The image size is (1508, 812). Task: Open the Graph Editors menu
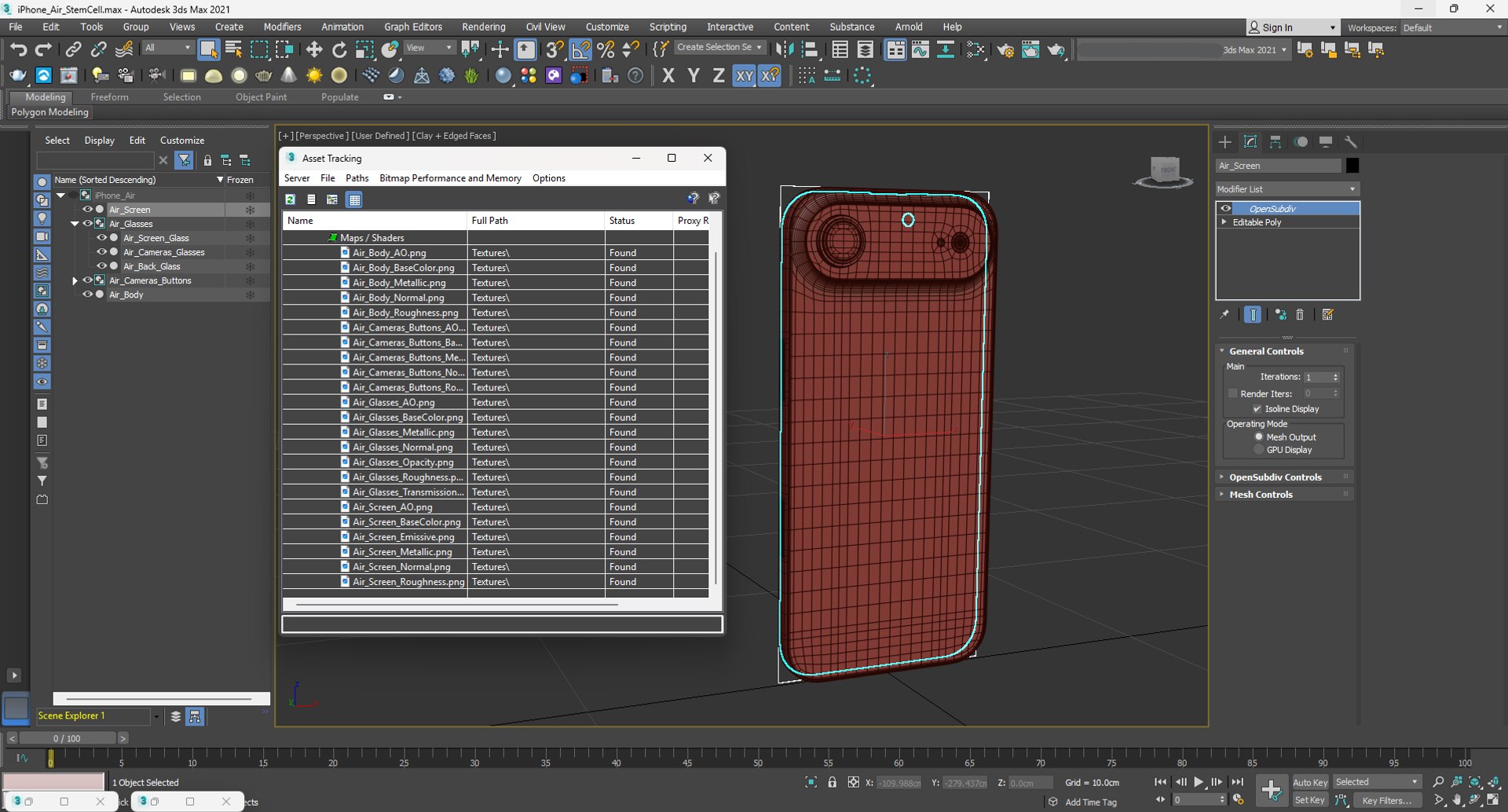[x=413, y=27]
